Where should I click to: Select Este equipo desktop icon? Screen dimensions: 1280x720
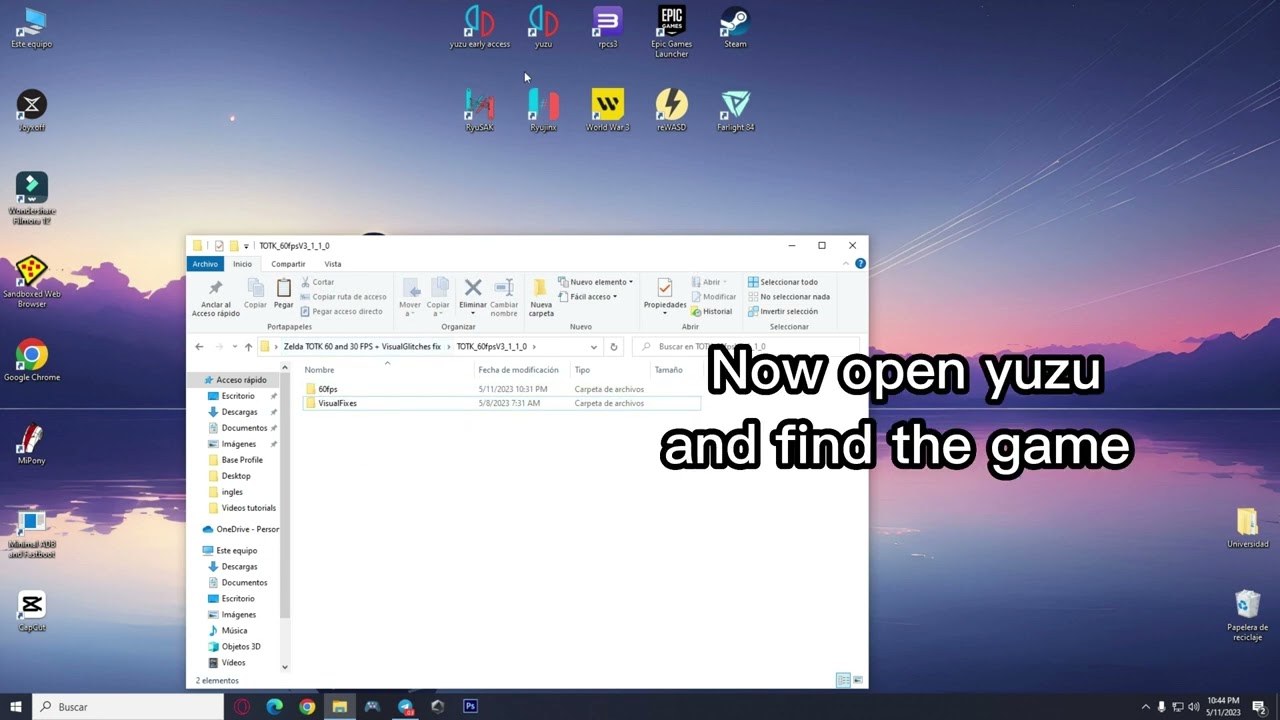click(x=32, y=27)
